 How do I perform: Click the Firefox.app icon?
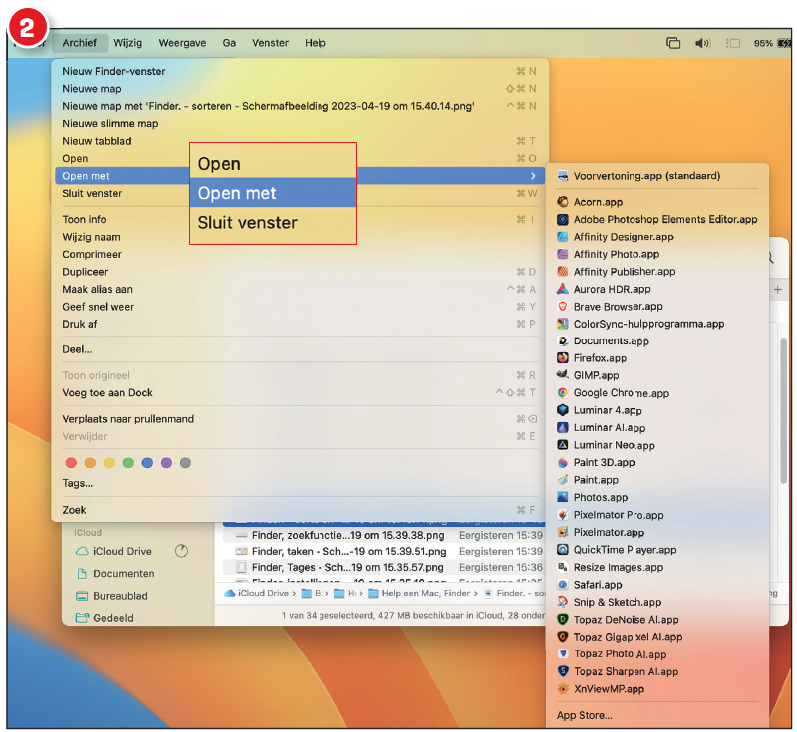[x=562, y=358]
